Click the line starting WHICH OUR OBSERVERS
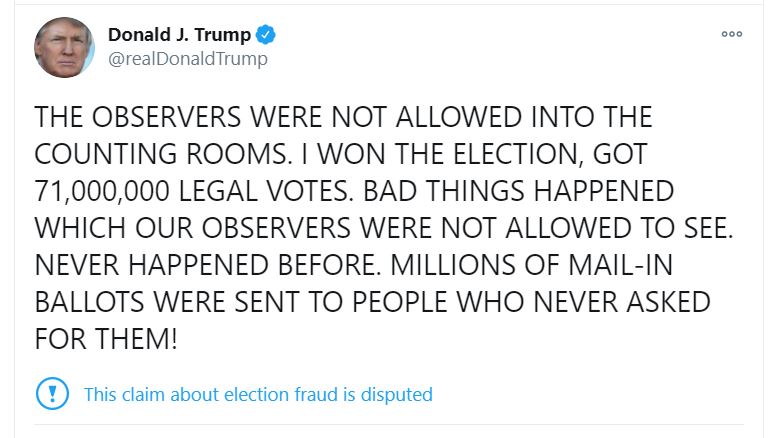This screenshot has height=438, width=780. point(384,229)
